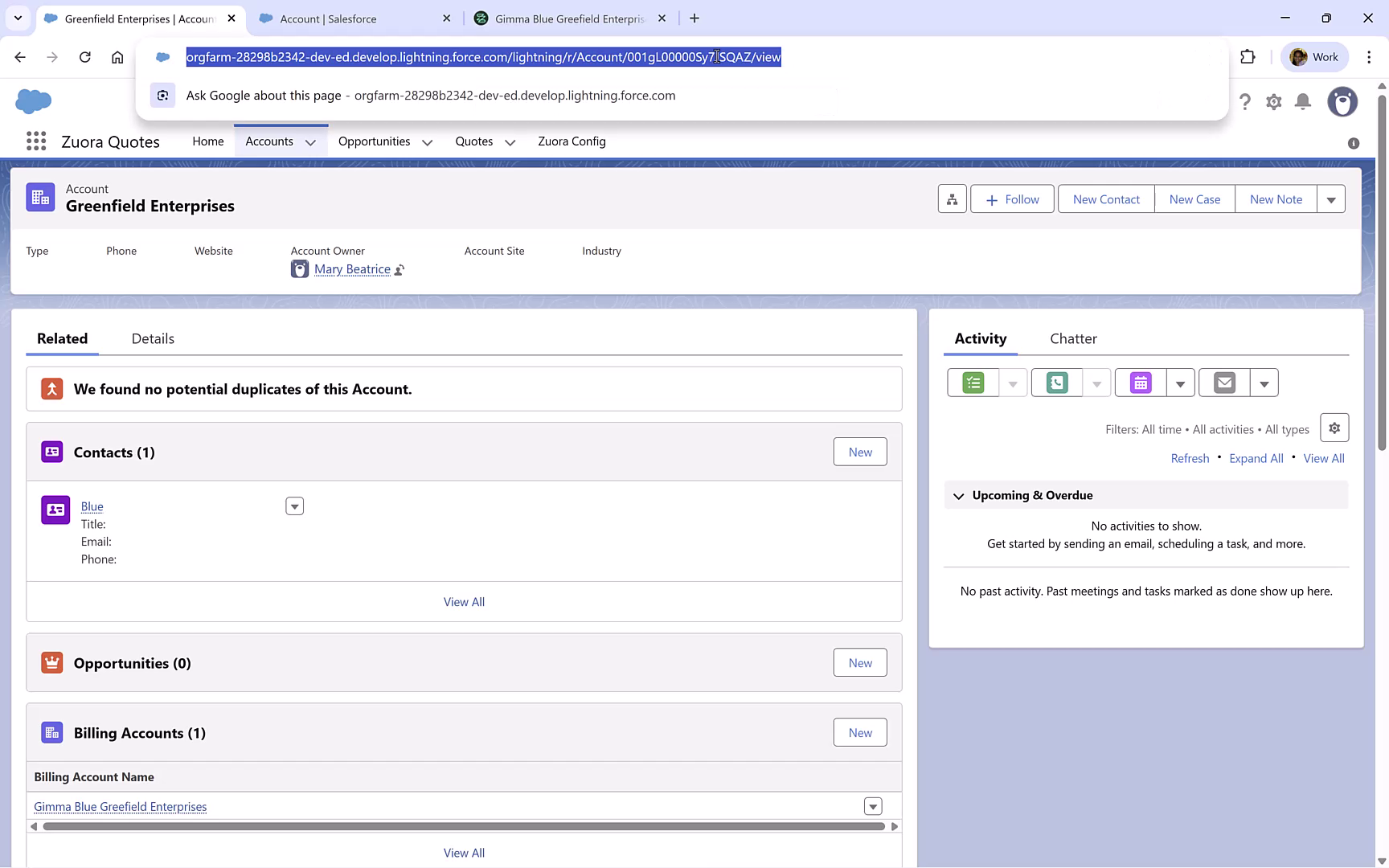1389x868 pixels.
Task: Open the App Launcher waffle icon
Action: (x=35, y=141)
